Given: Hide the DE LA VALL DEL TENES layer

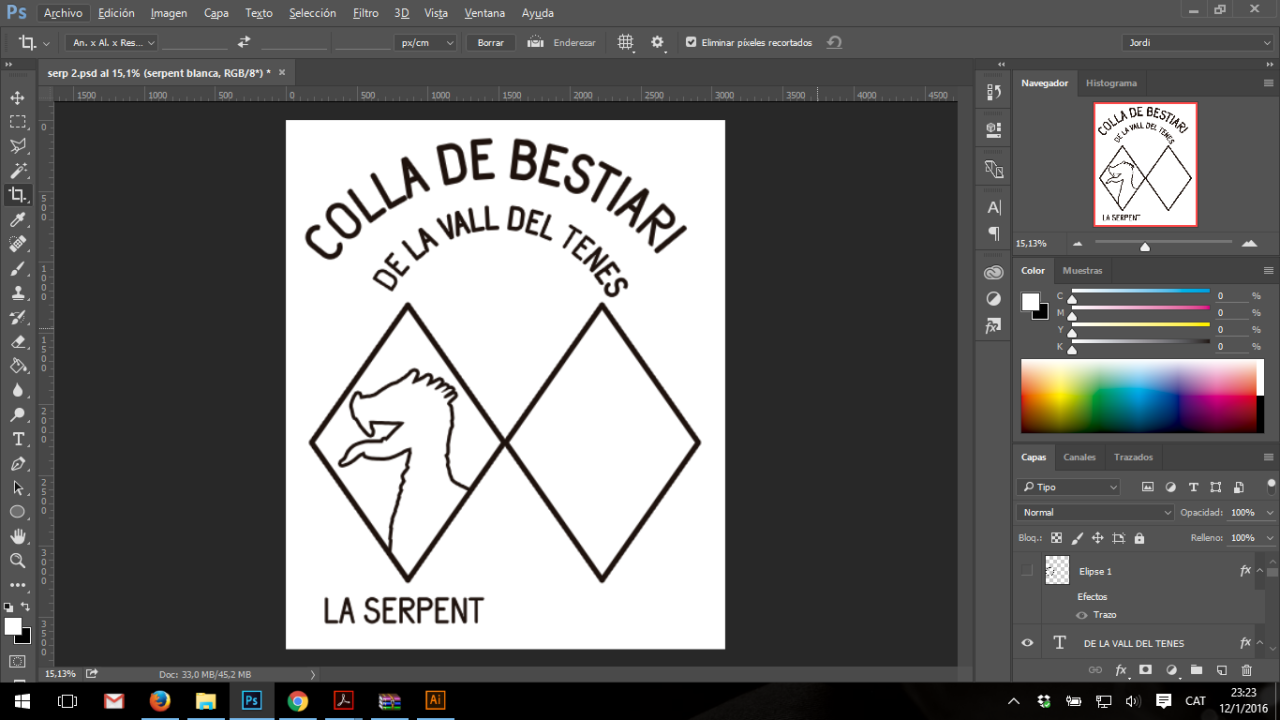Looking at the screenshot, I should (x=1027, y=643).
